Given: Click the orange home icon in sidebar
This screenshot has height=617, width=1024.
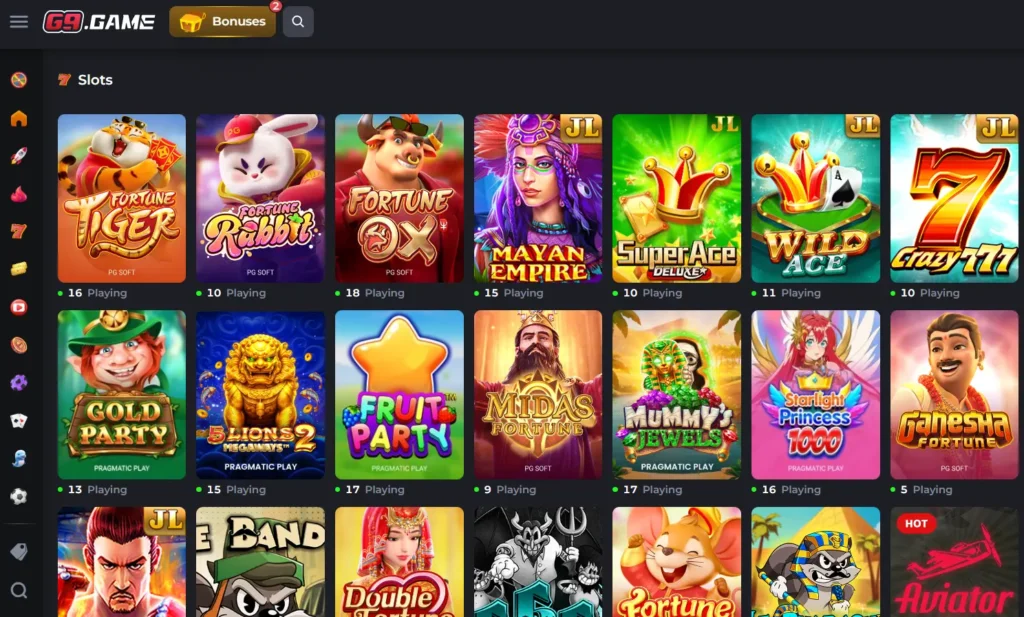Looking at the screenshot, I should [19, 118].
